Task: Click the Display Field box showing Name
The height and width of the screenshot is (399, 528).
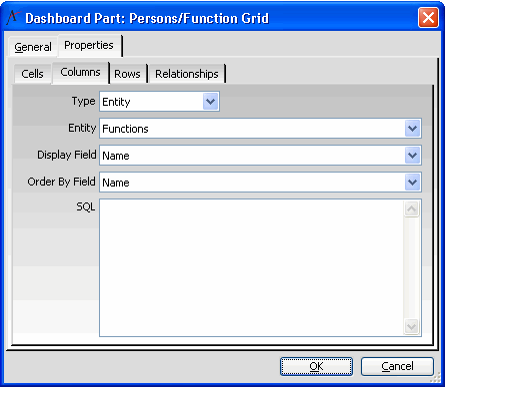Action: coord(260,155)
